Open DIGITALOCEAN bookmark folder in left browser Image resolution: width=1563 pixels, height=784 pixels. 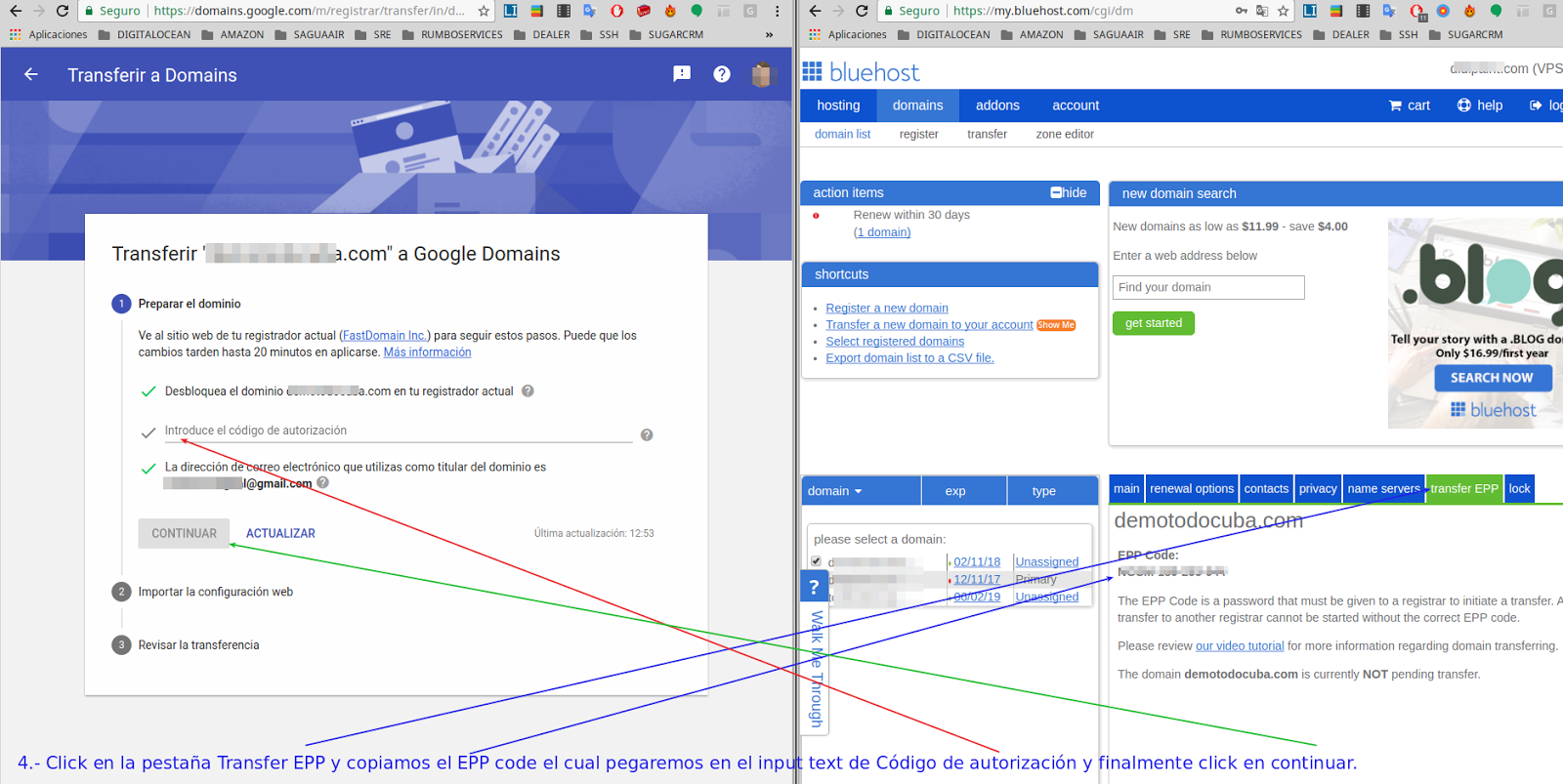[x=144, y=34]
